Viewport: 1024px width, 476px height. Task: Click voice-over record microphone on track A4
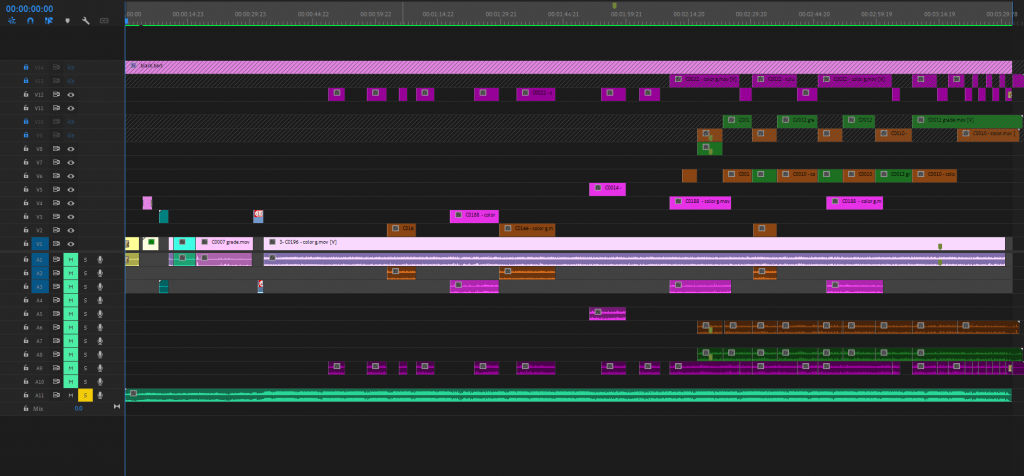click(100, 300)
